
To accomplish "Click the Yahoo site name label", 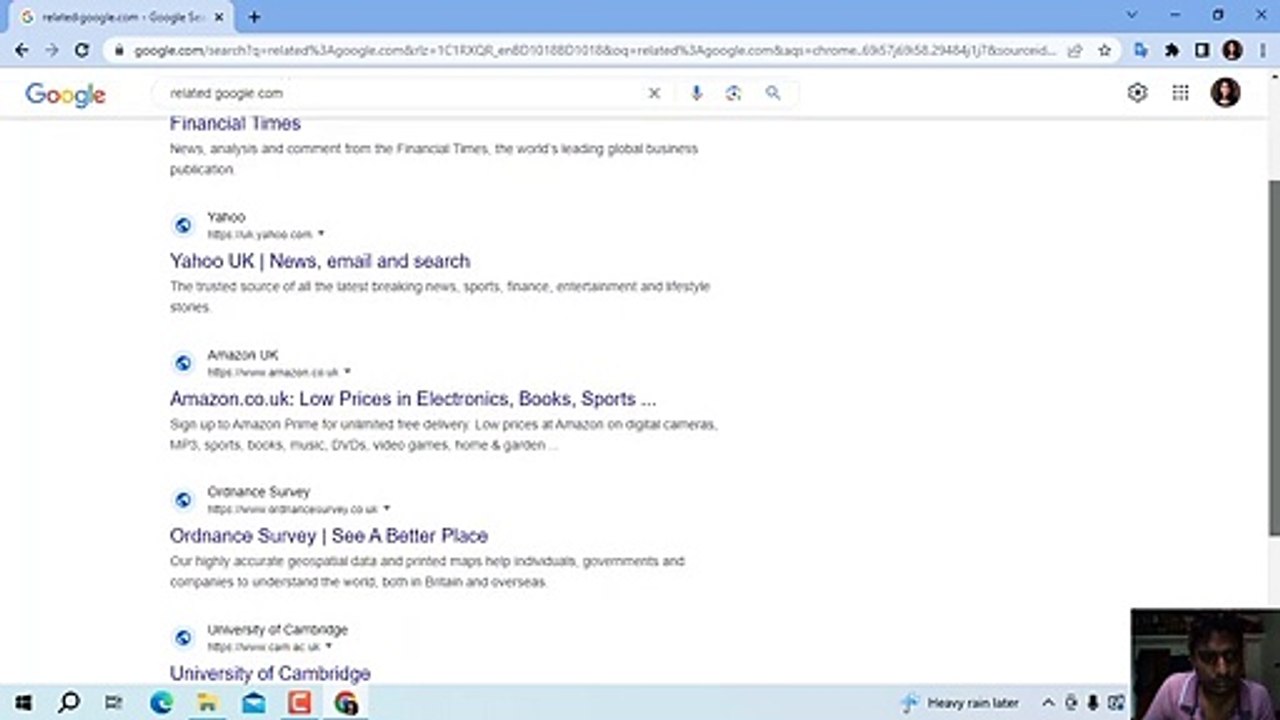I will [226, 217].
